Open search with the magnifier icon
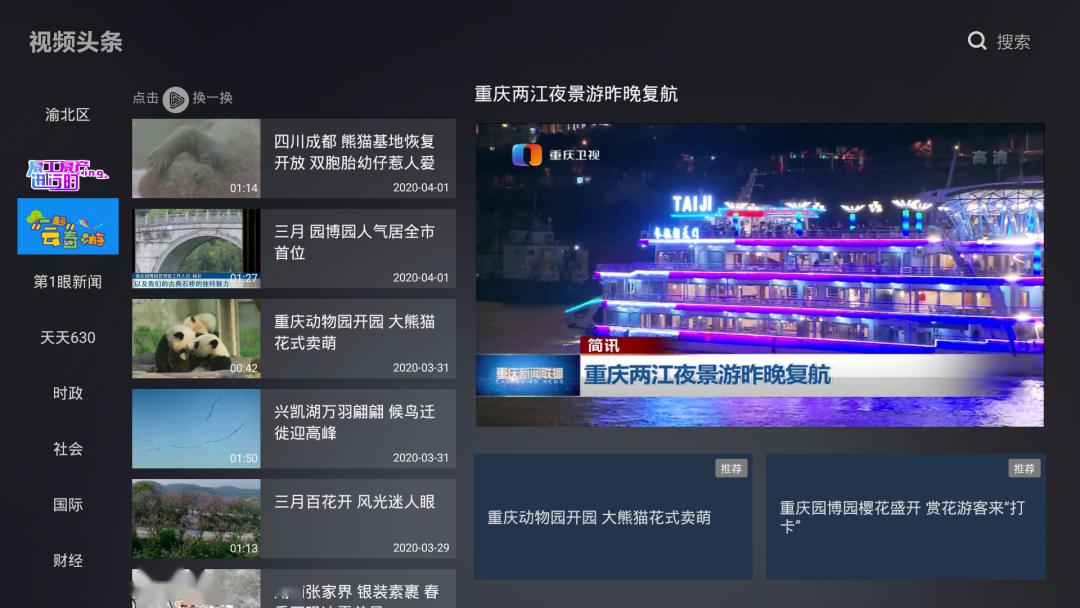 click(977, 41)
